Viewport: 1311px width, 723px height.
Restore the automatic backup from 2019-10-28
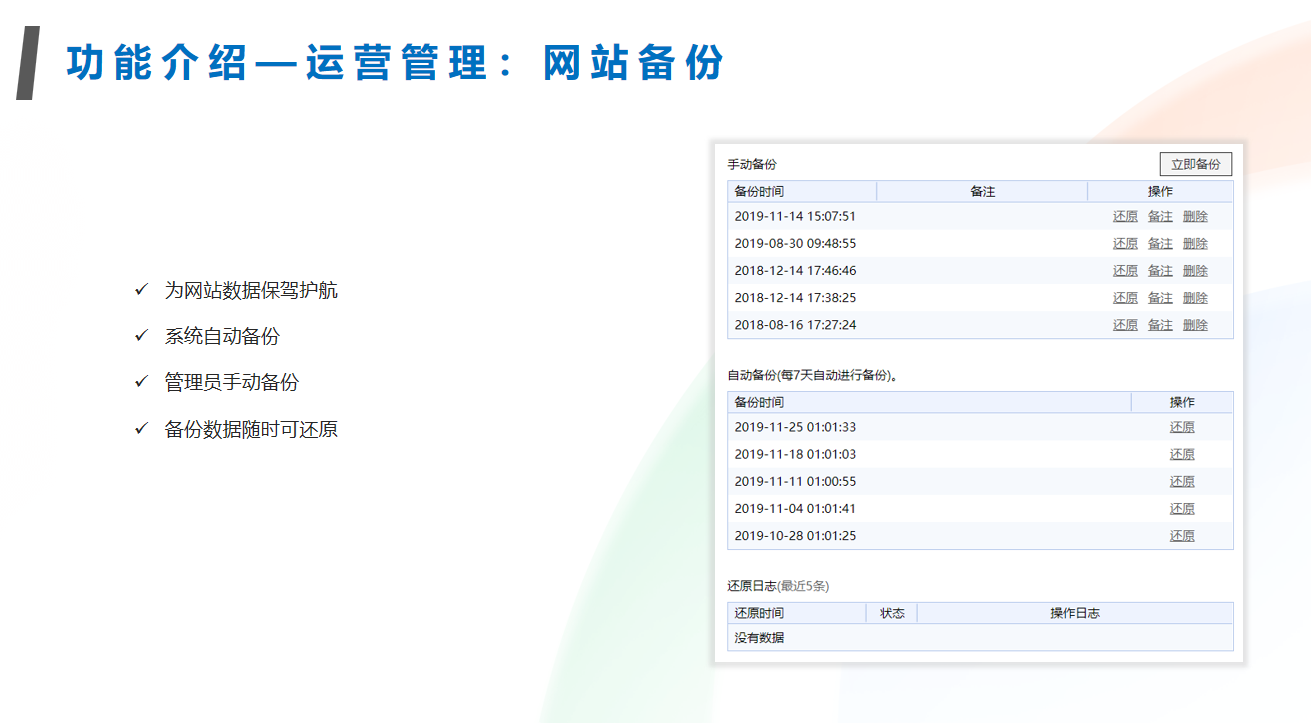pos(1182,536)
